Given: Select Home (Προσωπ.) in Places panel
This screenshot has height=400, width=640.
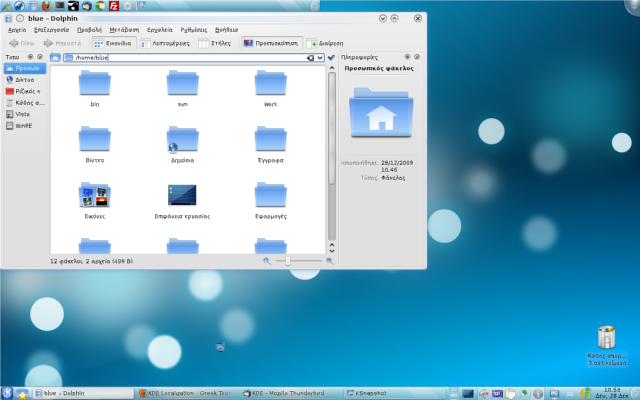Looking at the screenshot, I should 25,68.
